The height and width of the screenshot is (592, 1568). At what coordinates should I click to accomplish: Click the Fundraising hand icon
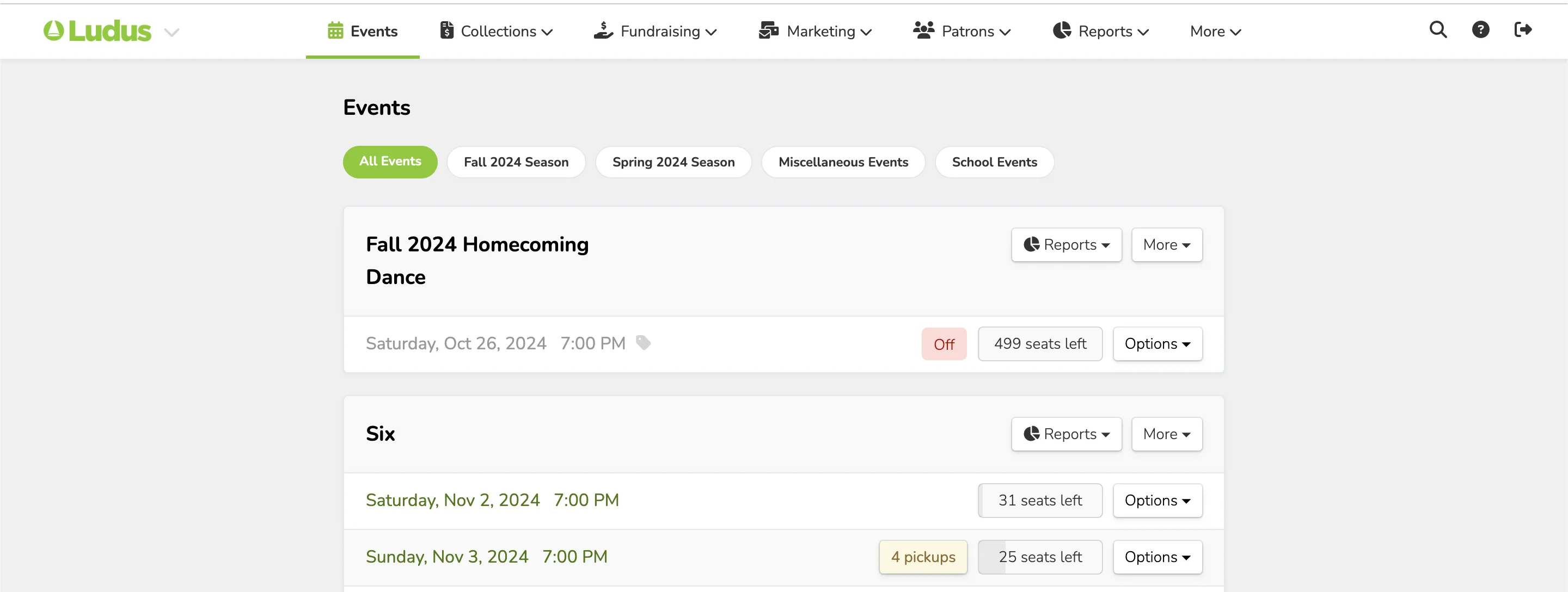(603, 30)
